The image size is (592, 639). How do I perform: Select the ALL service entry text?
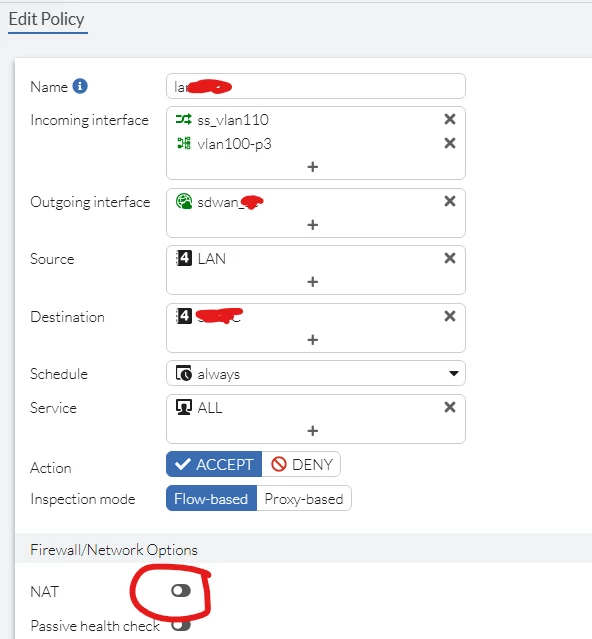point(210,408)
